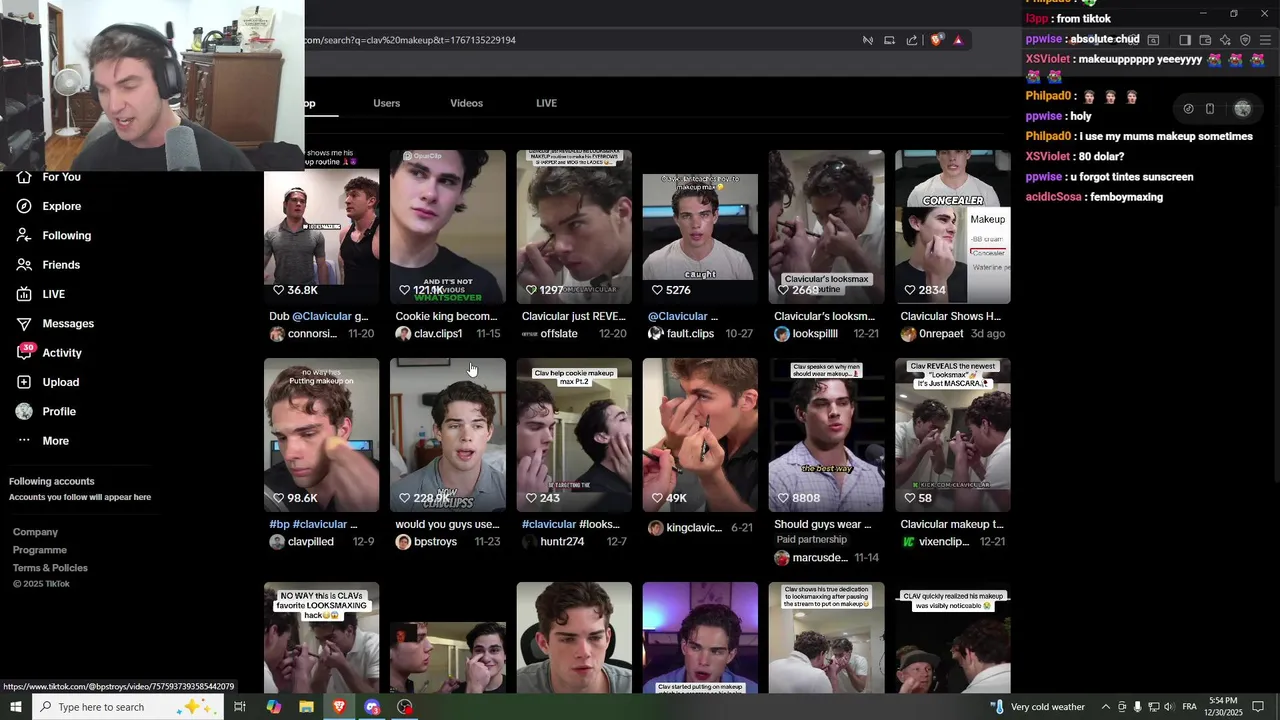Open the marcusde... creator profile link
The width and height of the screenshot is (1280, 720).
(819, 558)
